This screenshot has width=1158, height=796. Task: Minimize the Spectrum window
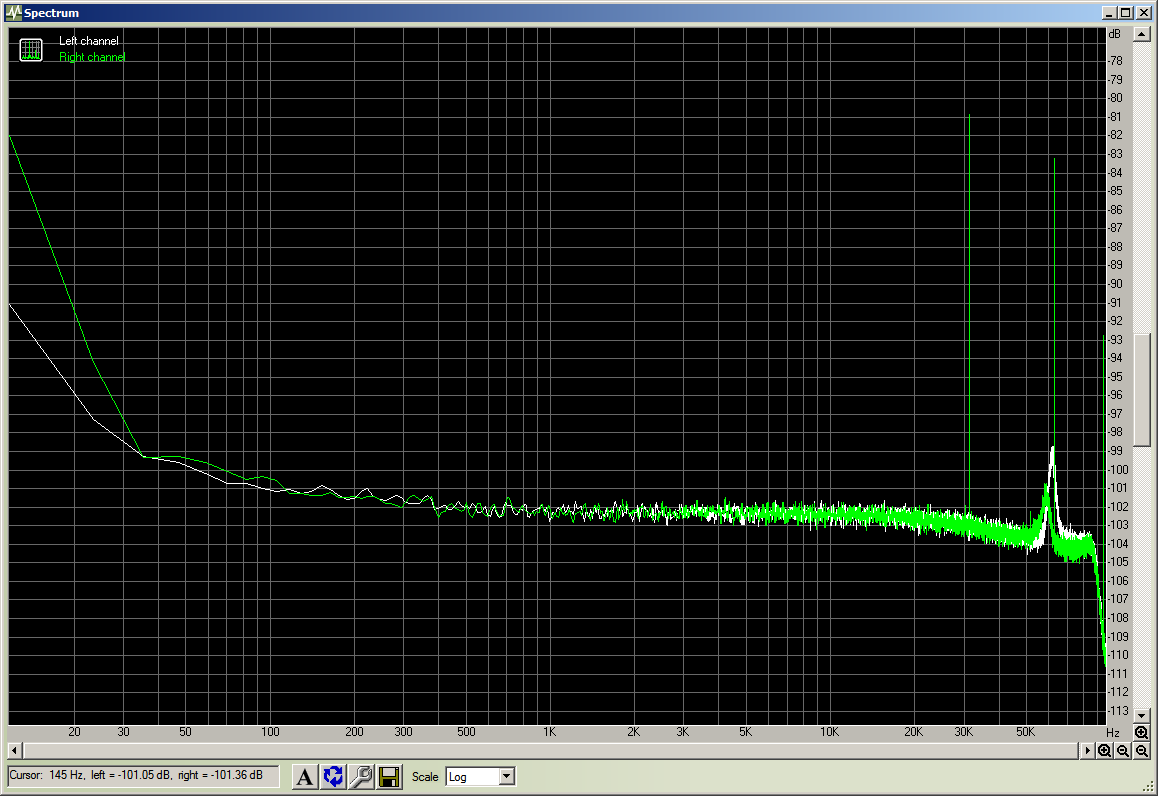[x=1109, y=13]
